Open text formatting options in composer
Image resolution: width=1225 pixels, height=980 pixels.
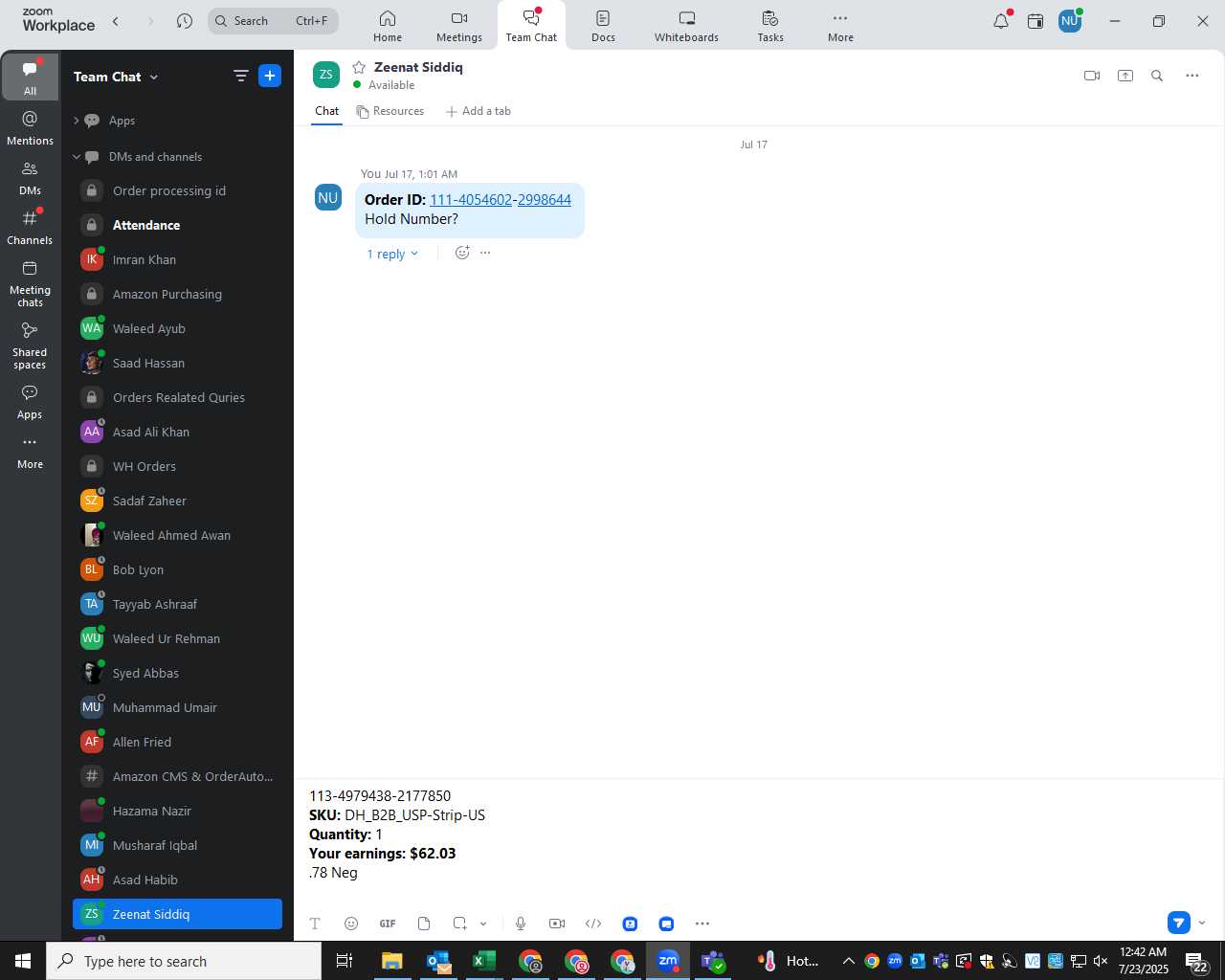click(x=315, y=924)
